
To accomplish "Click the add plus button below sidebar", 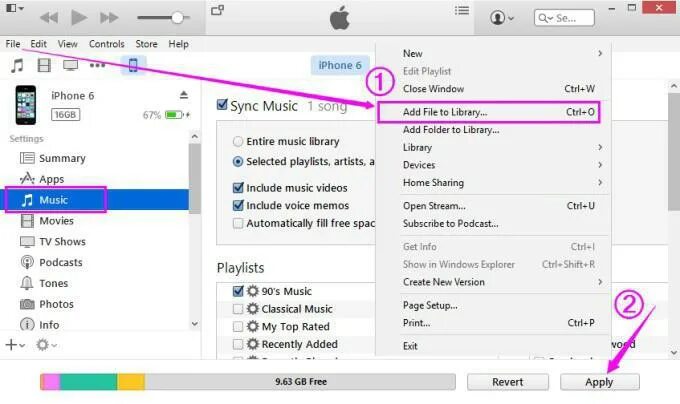I will 15,345.
